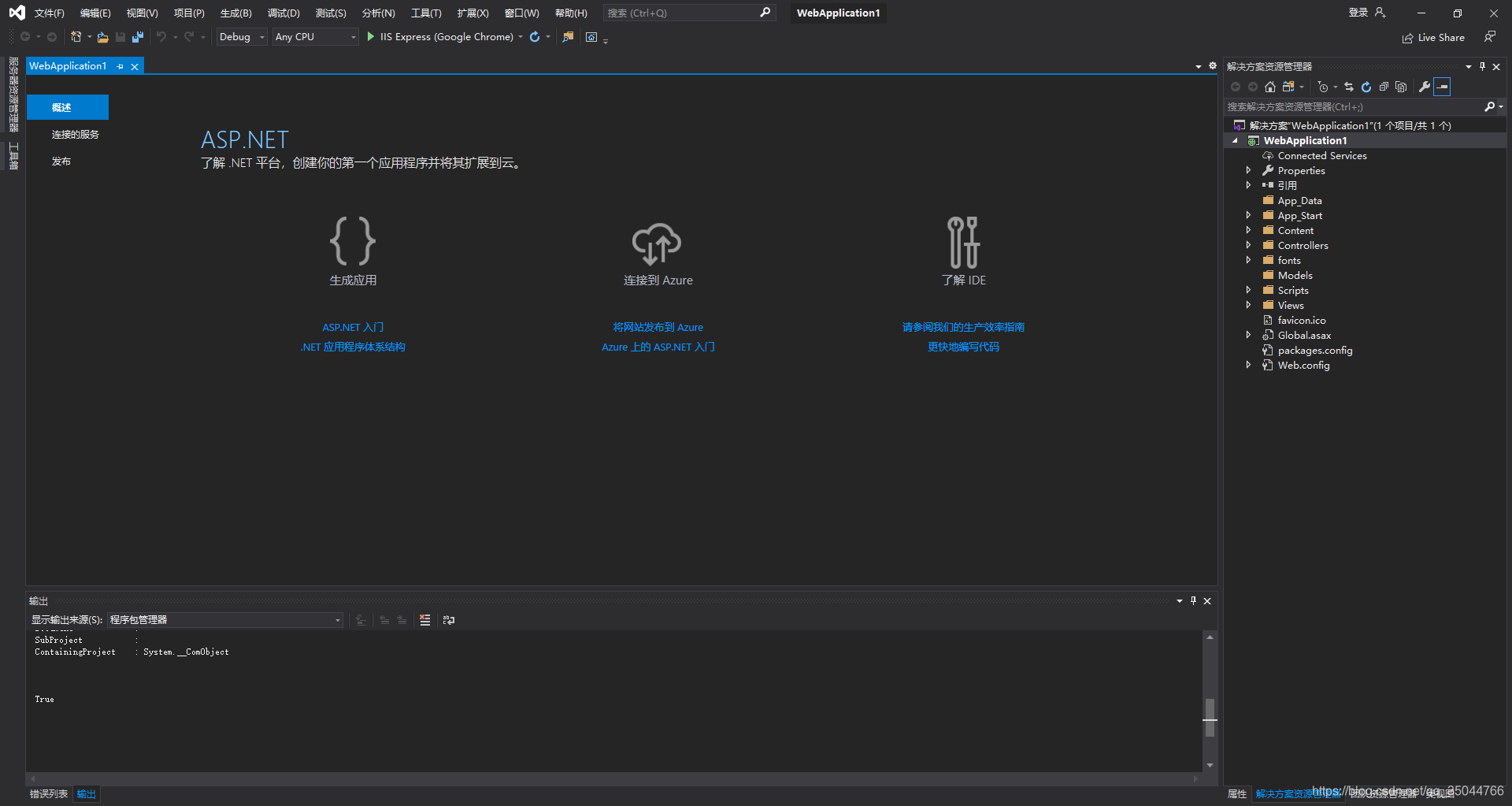Click the Visual Studio logo icon
Screen dimensions: 1512x806
tap(17, 13)
